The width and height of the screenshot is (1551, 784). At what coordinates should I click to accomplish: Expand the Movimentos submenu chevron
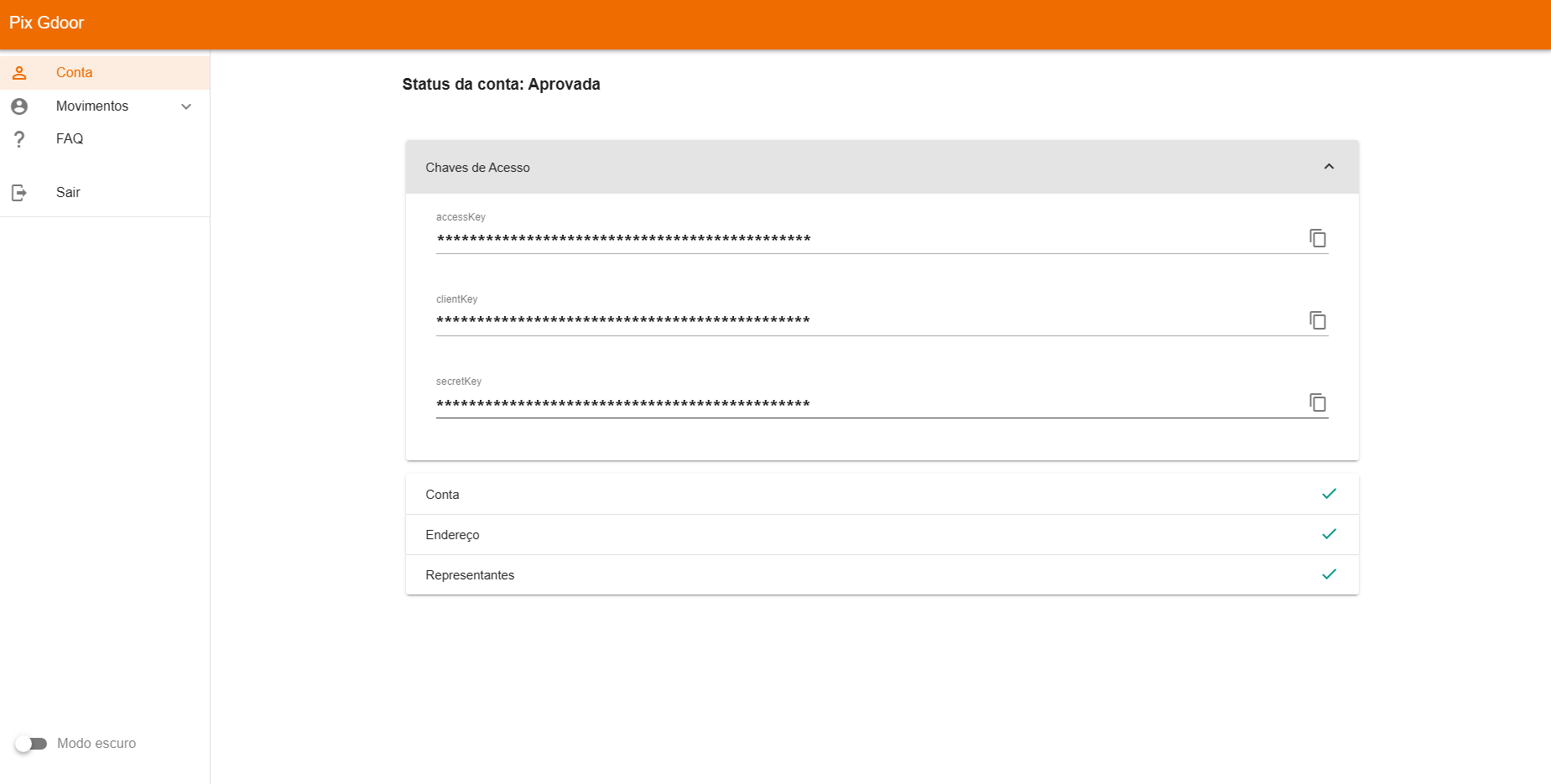pyautogui.click(x=186, y=106)
